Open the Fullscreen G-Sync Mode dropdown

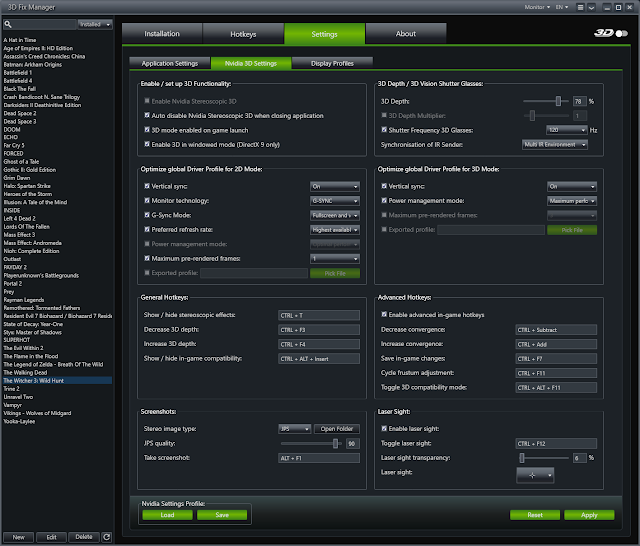tap(335, 215)
